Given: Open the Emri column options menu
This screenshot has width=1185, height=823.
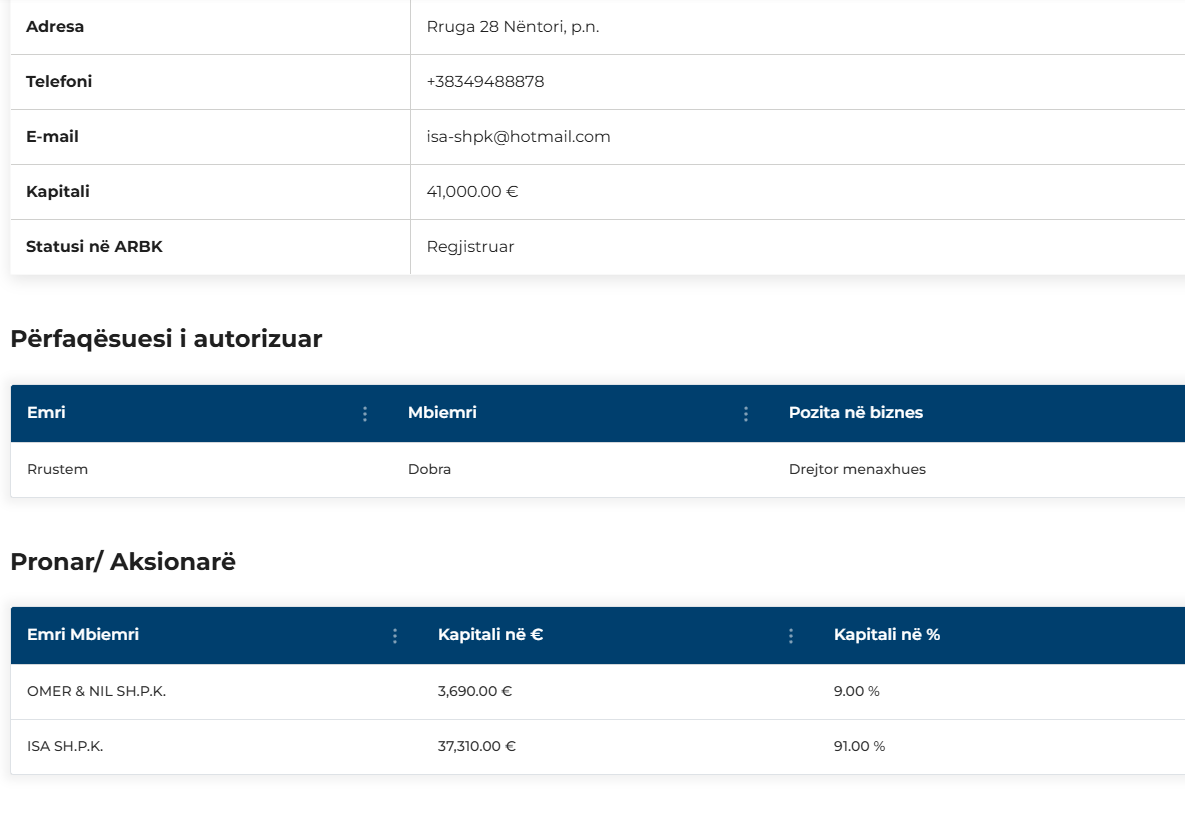Looking at the screenshot, I should pyautogui.click(x=365, y=414).
